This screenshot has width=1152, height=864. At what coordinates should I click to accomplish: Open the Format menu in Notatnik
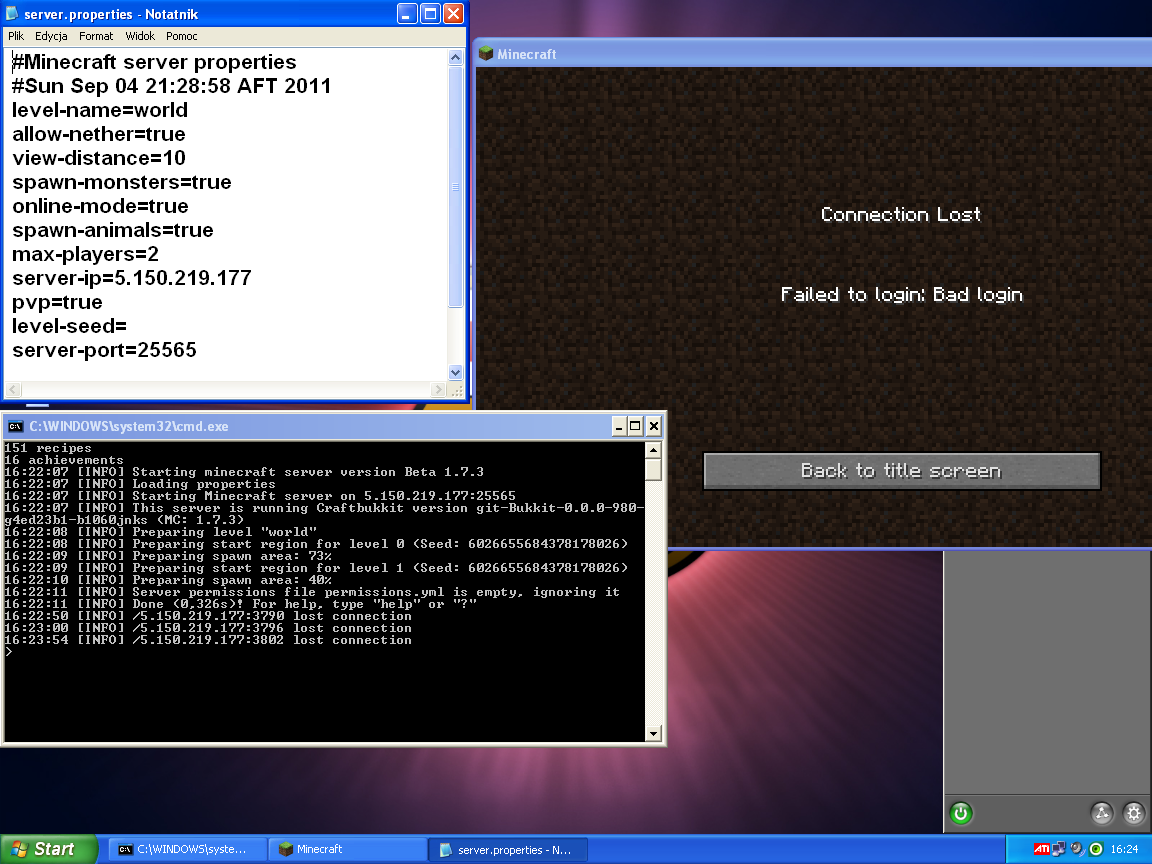click(96, 36)
